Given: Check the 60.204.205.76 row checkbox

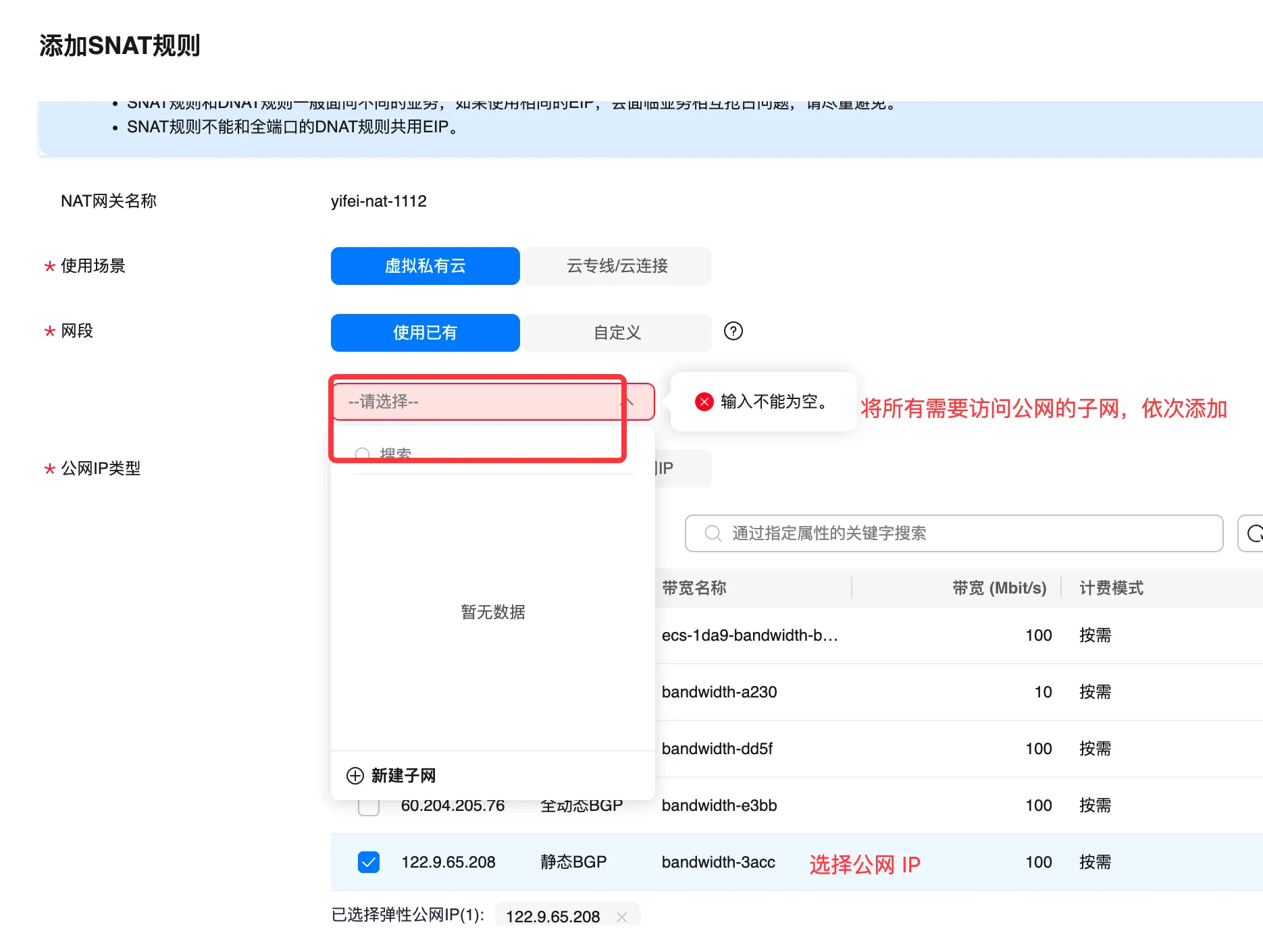Looking at the screenshot, I should pos(368,807).
